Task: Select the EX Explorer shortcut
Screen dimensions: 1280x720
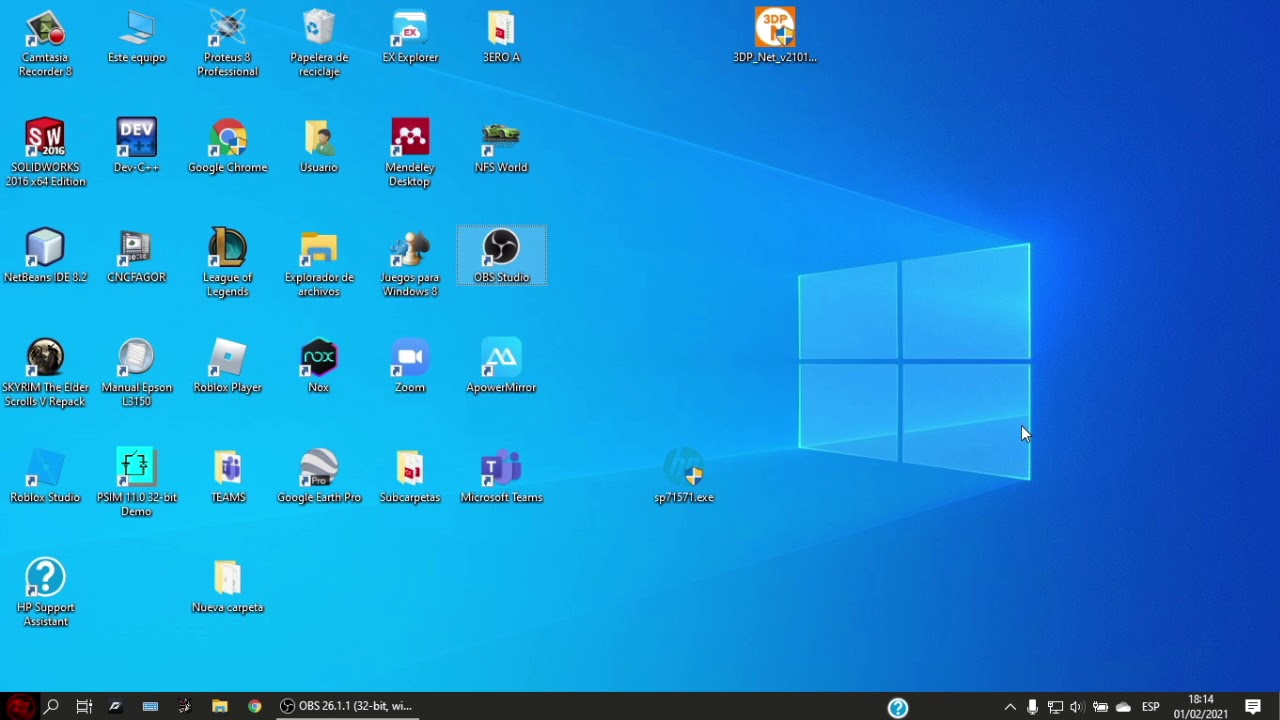Action: click(x=410, y=37)
